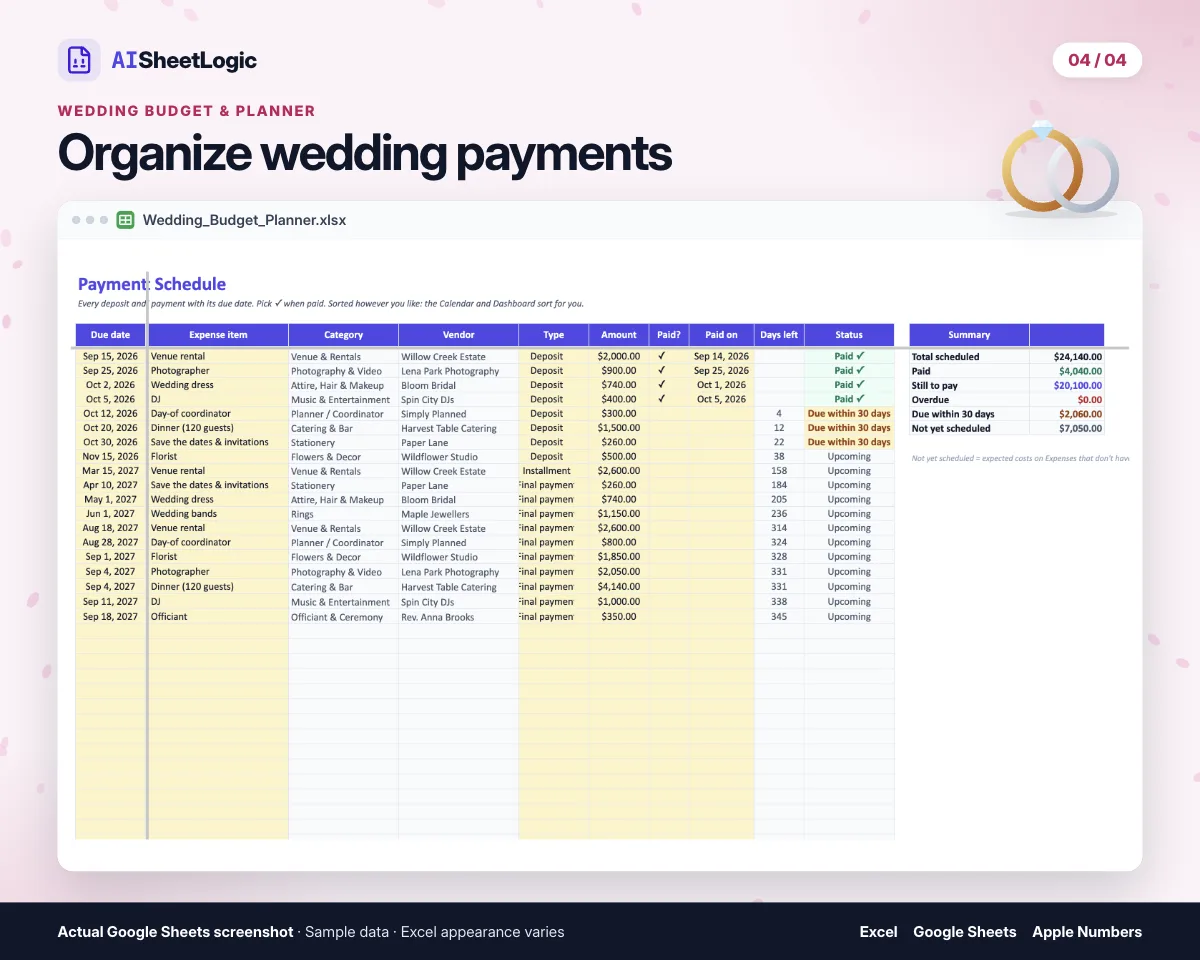Click the Days left value 158
The height and width of the screenshot is (960, 1200).
tap(779, 471)
